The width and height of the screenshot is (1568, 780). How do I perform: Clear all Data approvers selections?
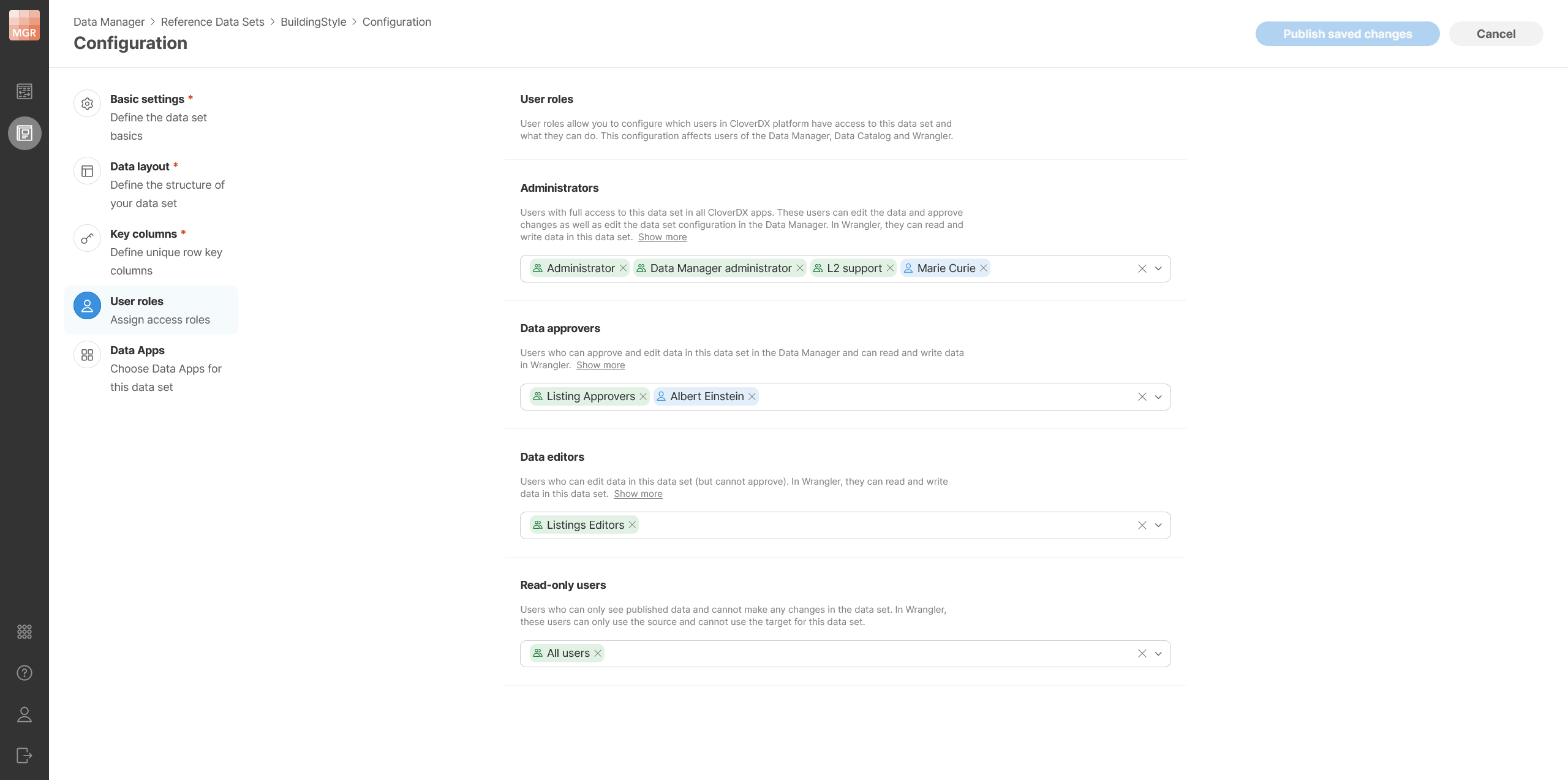pos(1142,397)
